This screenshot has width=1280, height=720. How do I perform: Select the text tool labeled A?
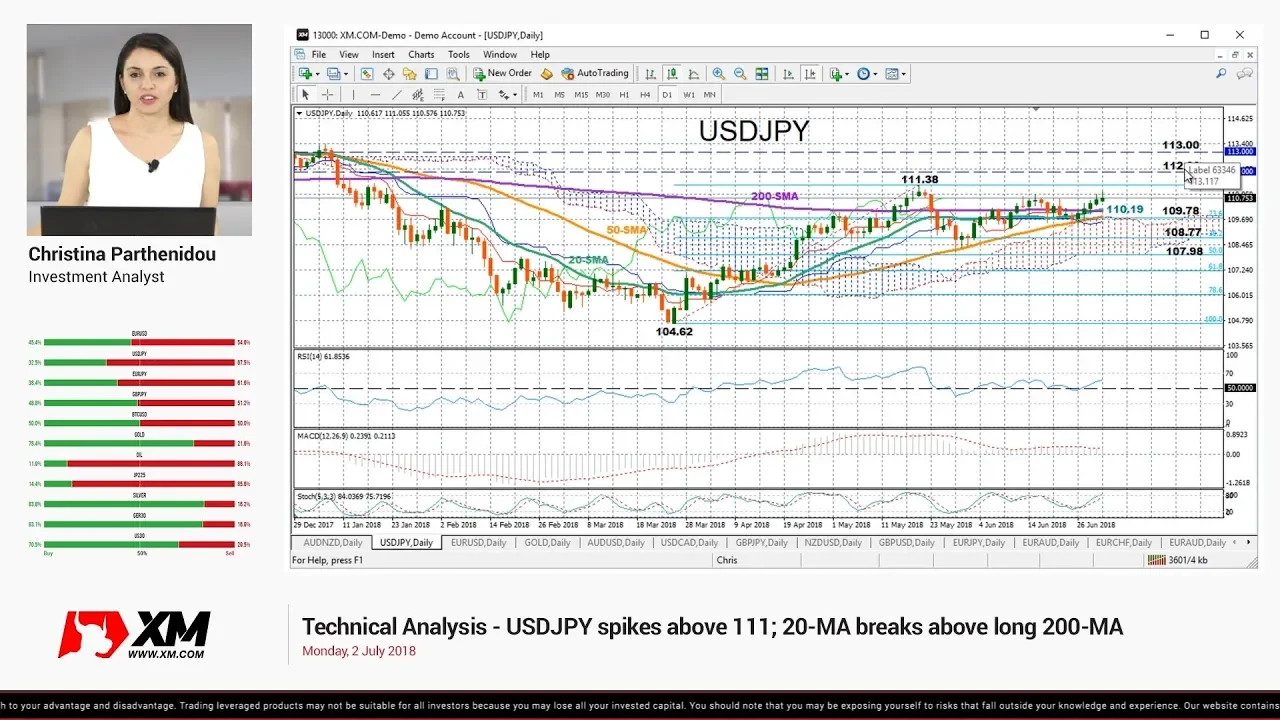point(460,95)
